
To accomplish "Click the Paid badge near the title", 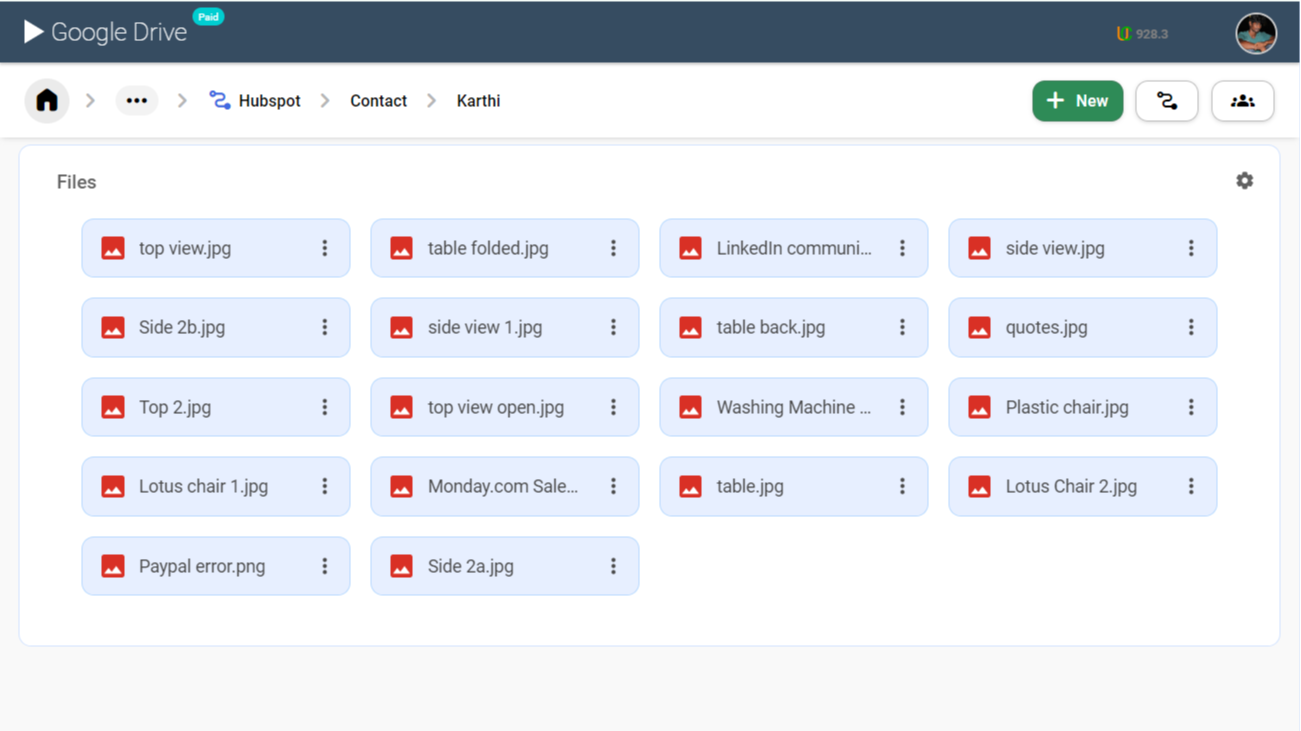I will pyautogui.click(x=208, y=17).
